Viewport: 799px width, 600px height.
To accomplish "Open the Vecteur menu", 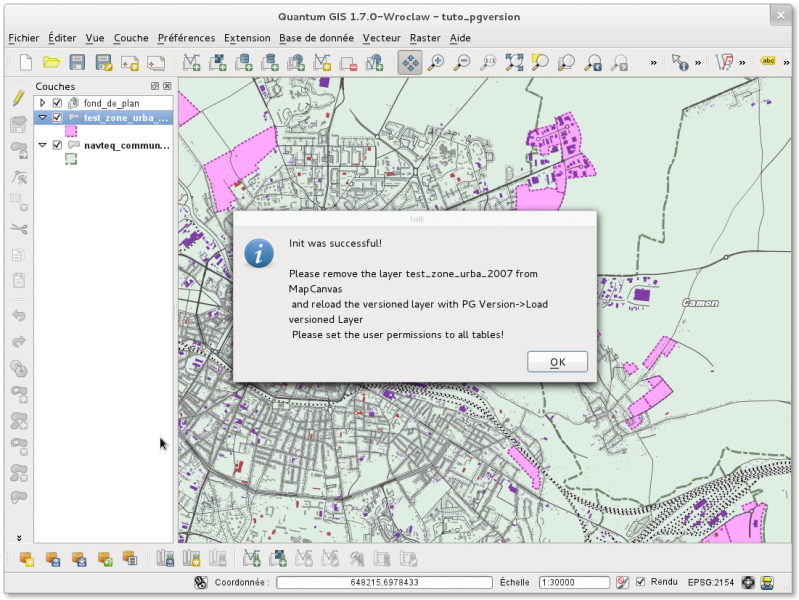I will (x=381, y=38).
